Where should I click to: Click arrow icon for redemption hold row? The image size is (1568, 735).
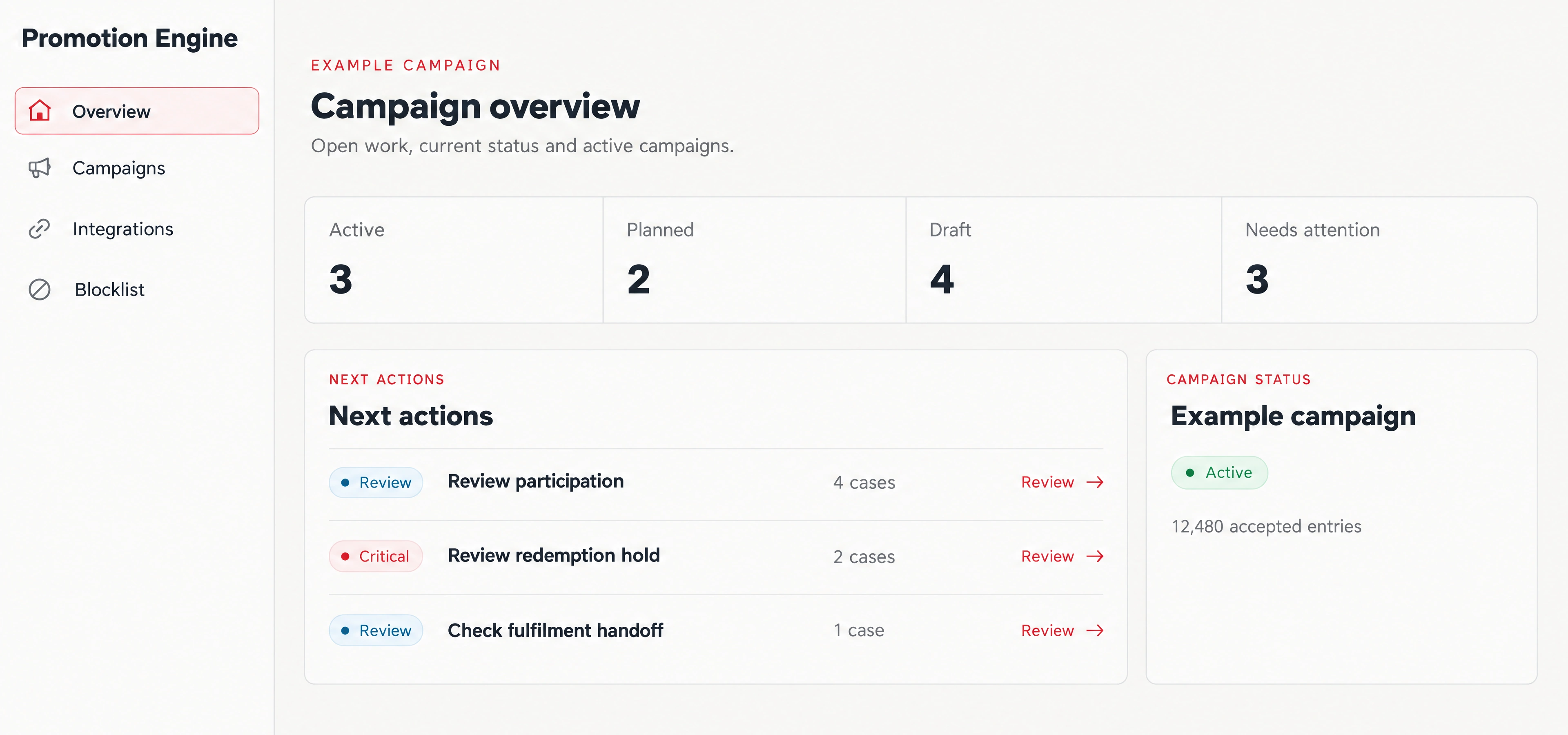point(1095,557)
